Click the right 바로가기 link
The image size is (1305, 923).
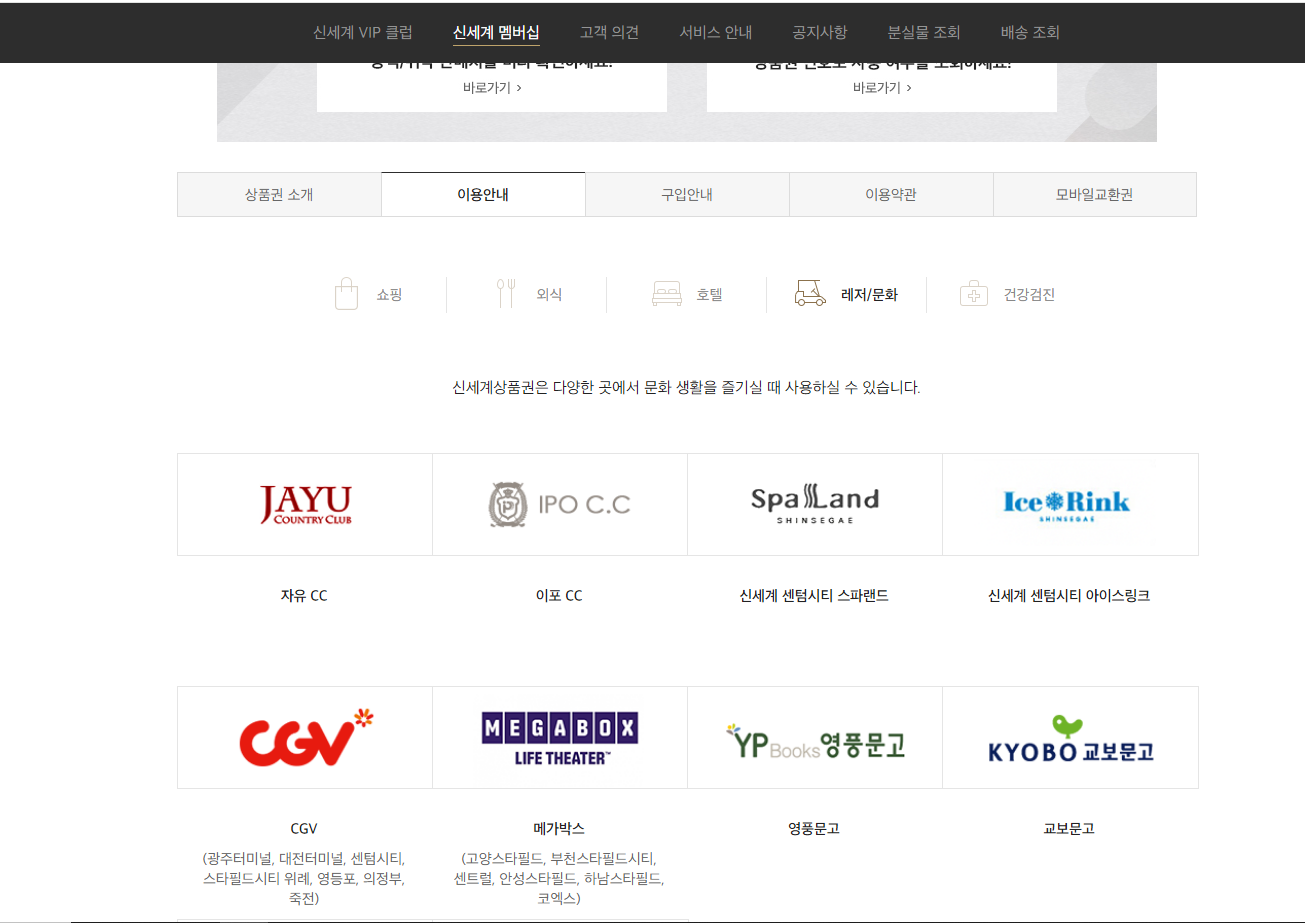[882, 88]
